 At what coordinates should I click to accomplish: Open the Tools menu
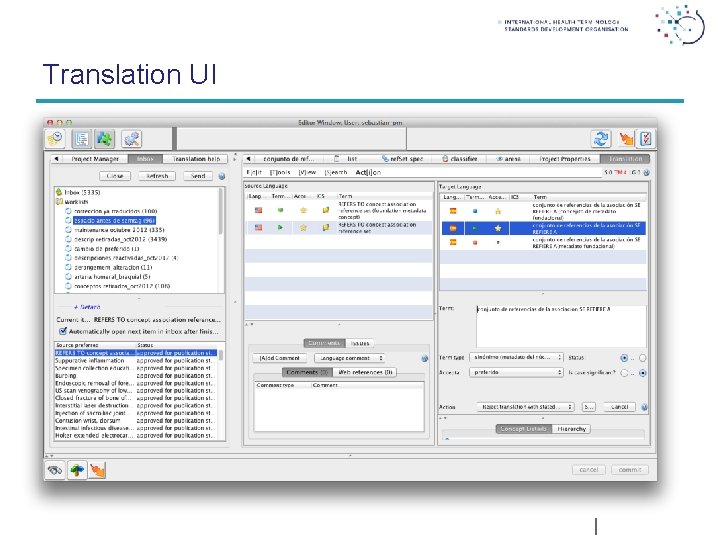pos(280,173)
